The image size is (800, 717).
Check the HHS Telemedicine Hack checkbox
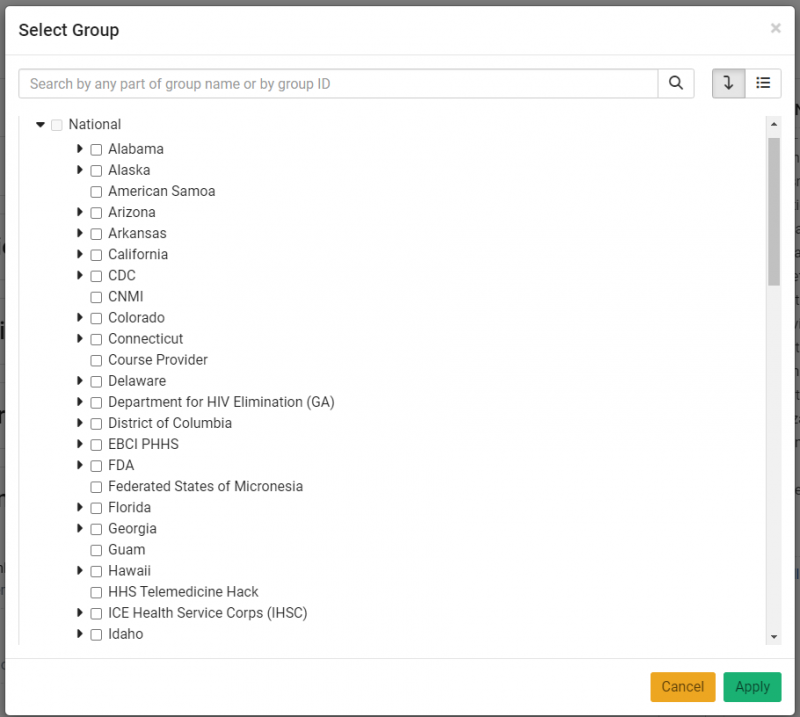click(x=96, y=591)
